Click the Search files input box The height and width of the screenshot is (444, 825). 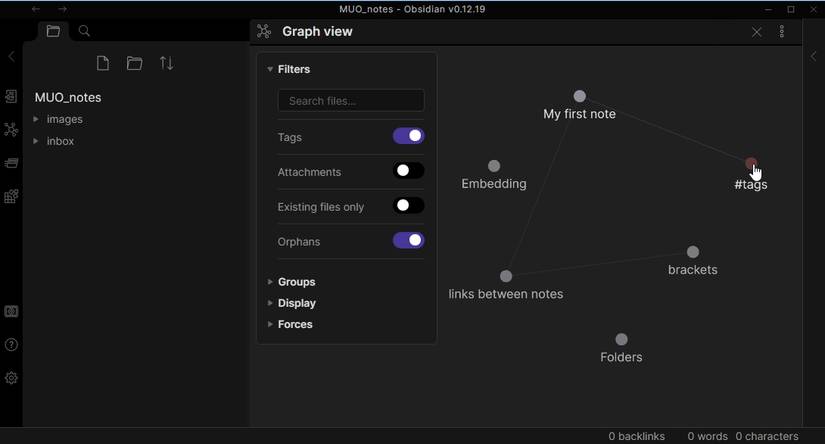click(351, 100)
